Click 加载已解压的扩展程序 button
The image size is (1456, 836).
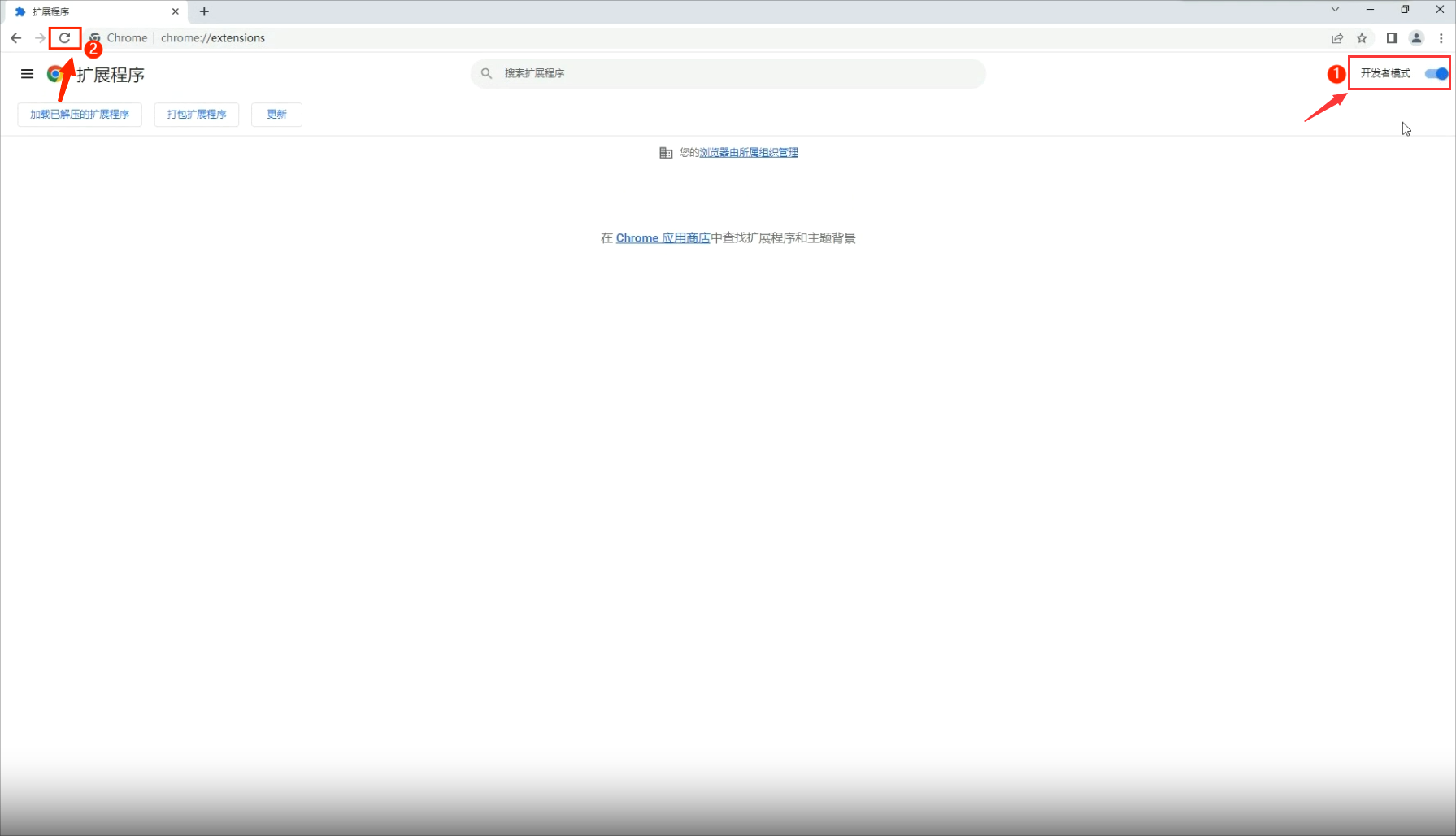[x=80, y=115]
